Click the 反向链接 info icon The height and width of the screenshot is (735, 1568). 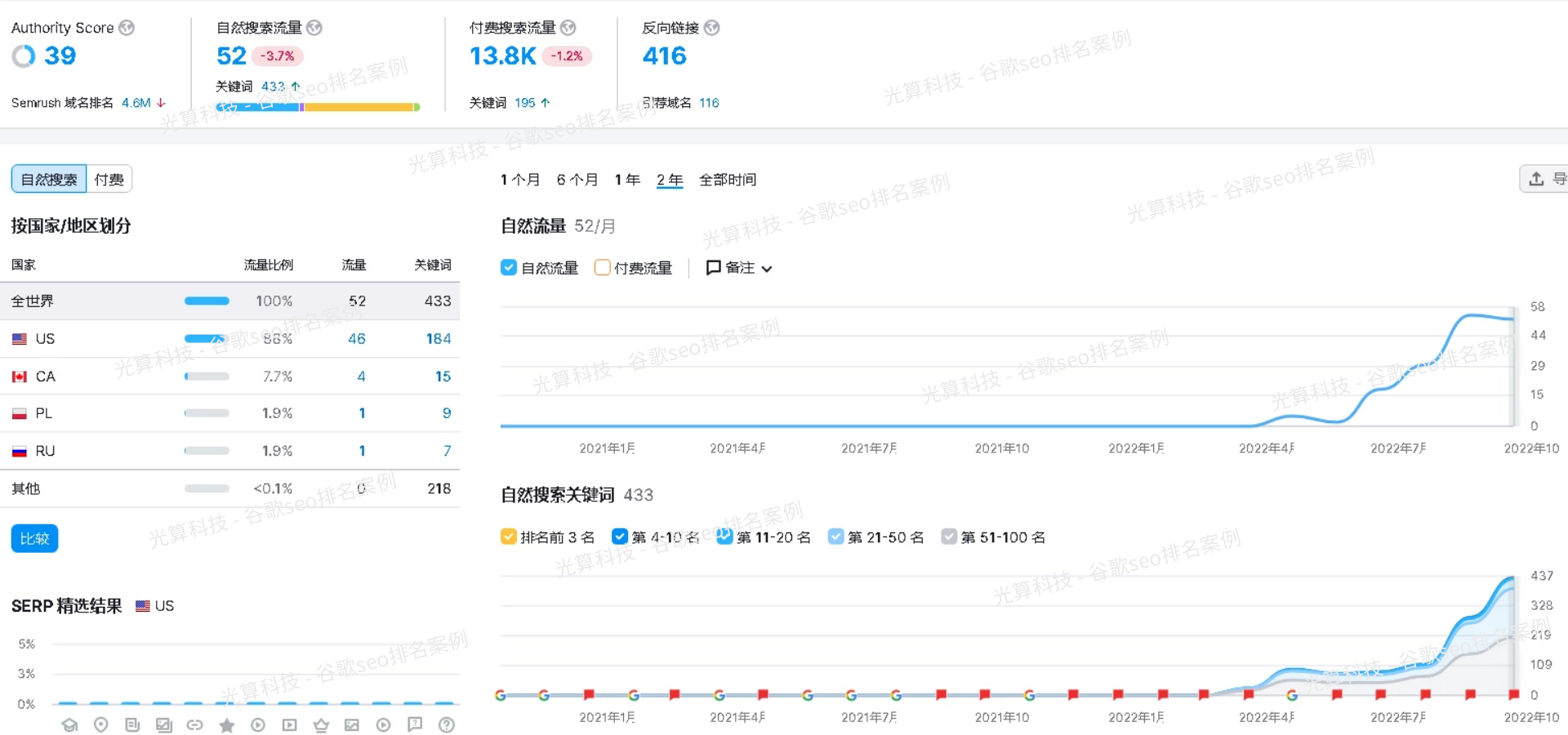[712, 28]
